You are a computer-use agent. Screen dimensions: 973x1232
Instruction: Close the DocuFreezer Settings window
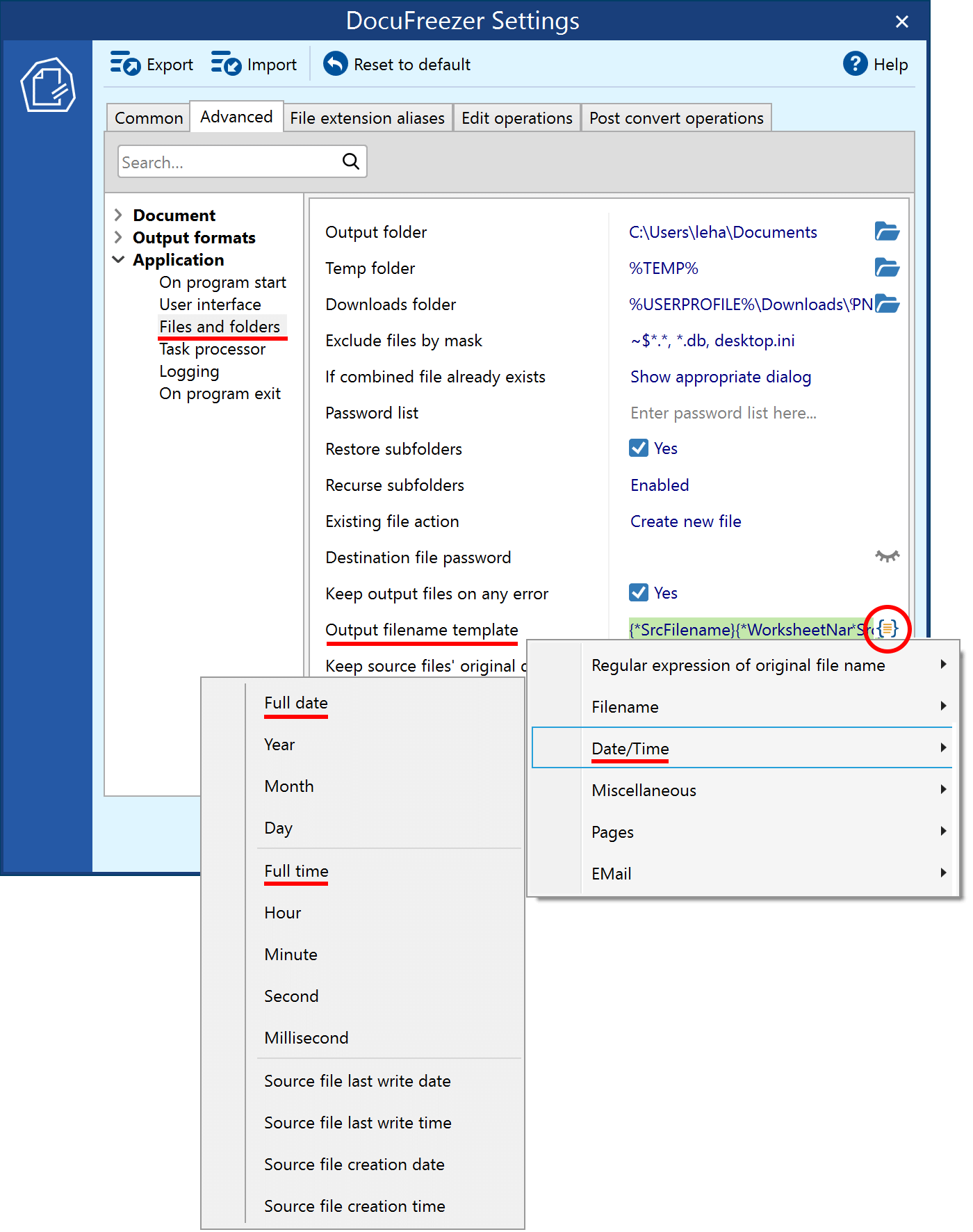tap(902, 22)
